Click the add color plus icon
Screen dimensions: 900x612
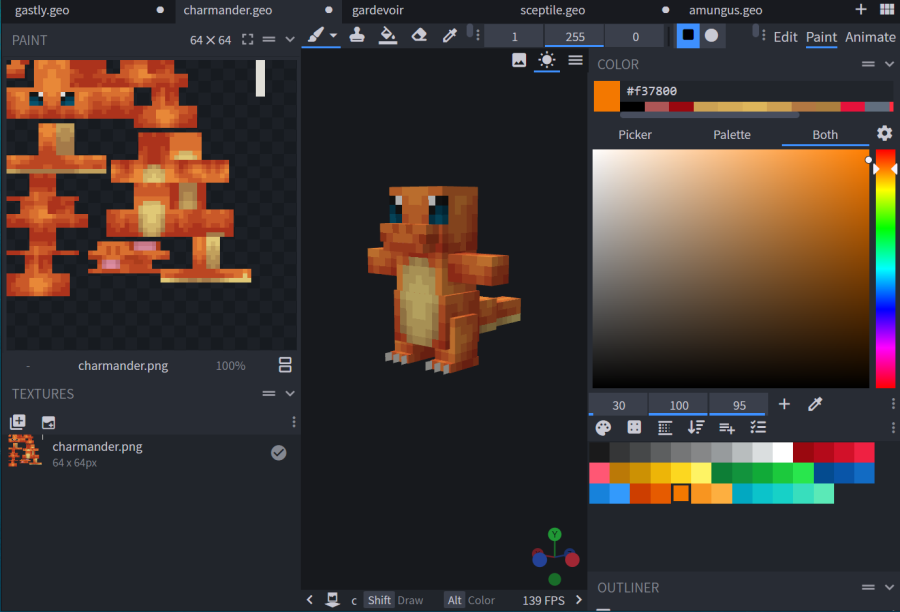(784, 405)
